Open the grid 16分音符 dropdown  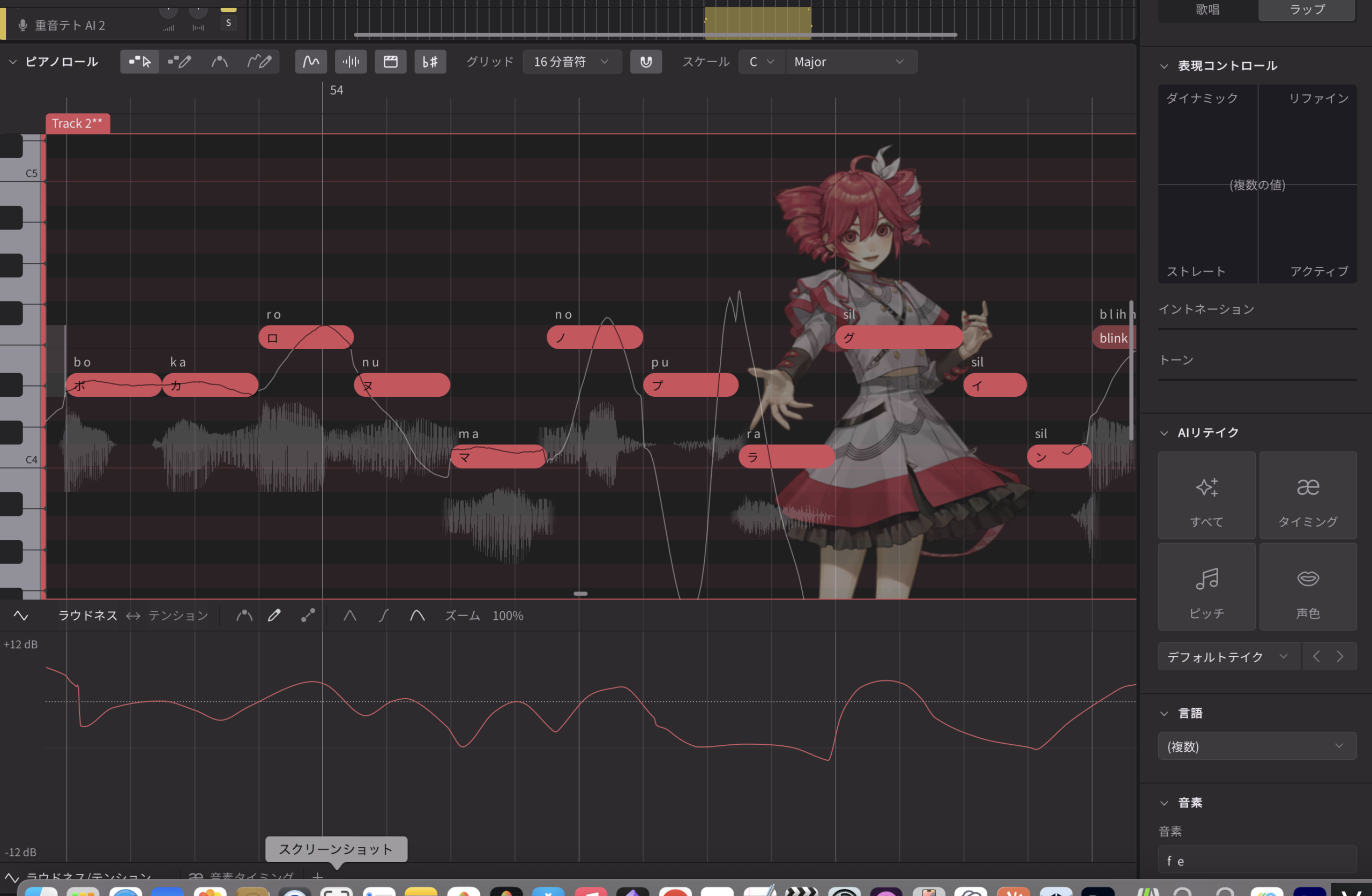tap(572, 62)
